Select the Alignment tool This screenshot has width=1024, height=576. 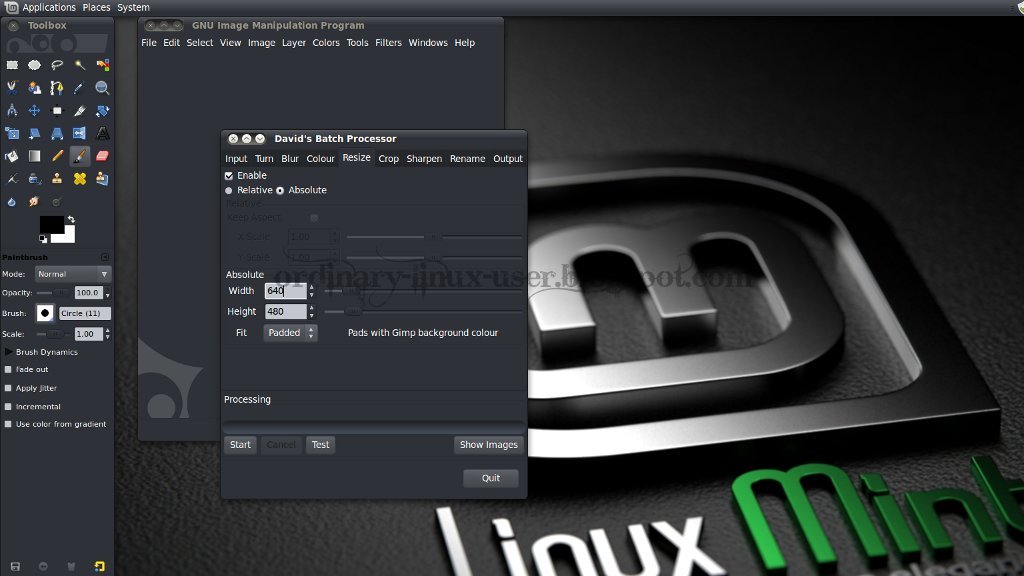(x=57, y=110)
